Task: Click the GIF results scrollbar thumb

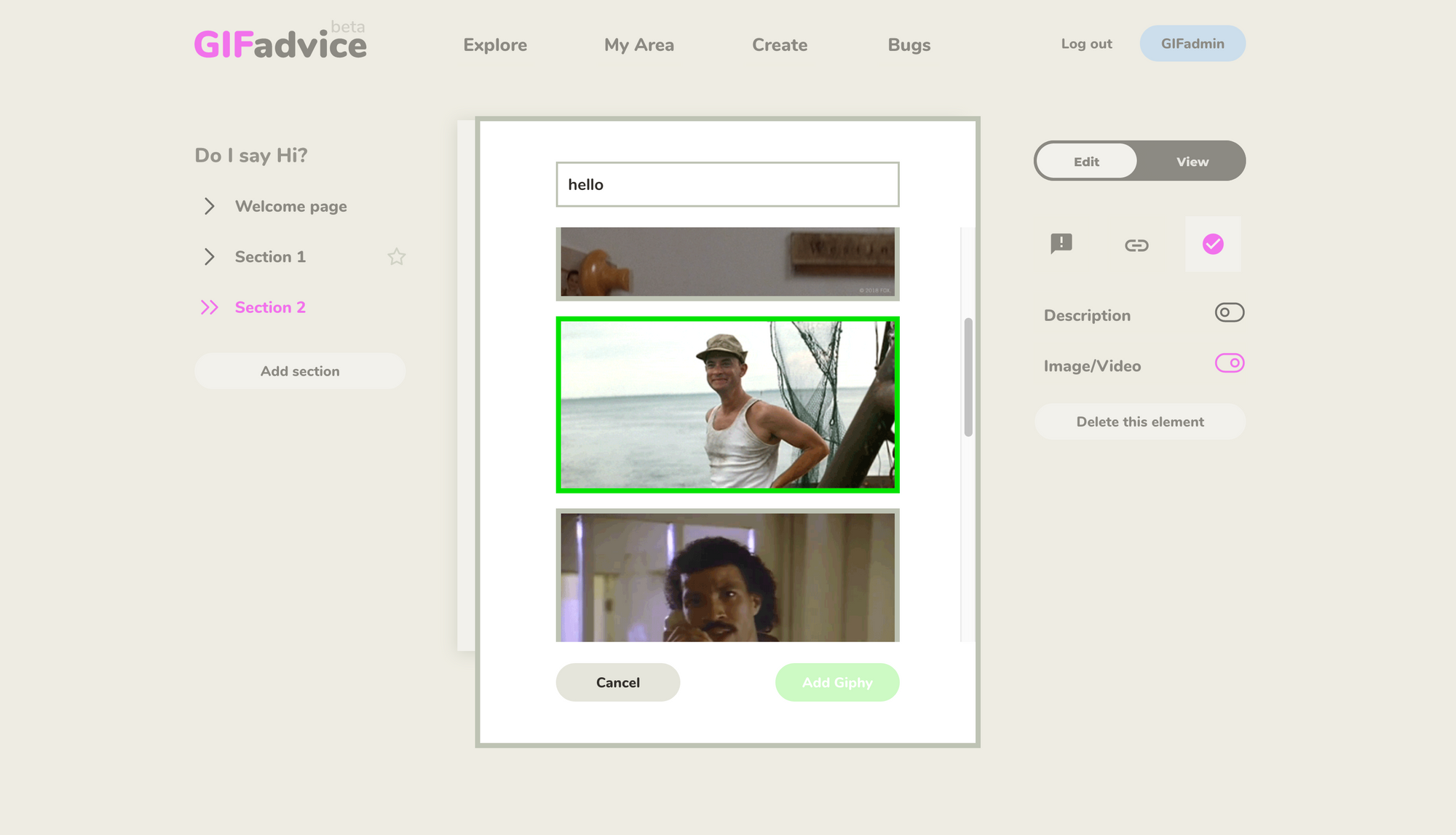Action: click(x=968, y=377)
